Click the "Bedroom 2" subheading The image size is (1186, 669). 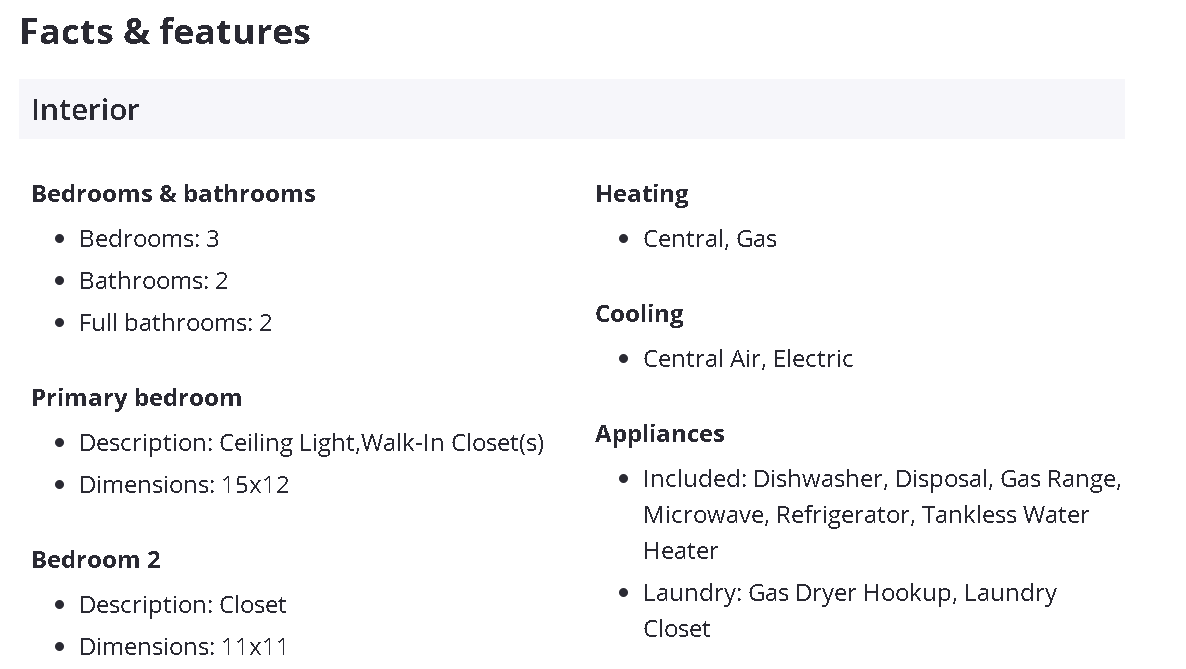coord(95,560)
